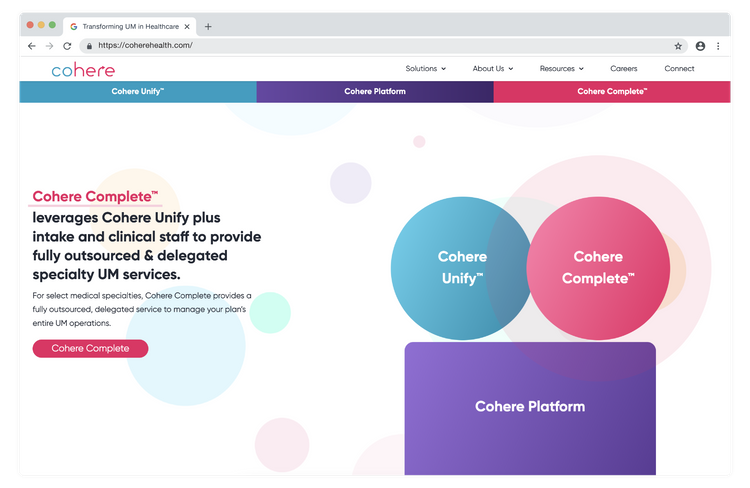This screenshot has width=750, height=488.
Task: Open the three-dot browser menu
Action: coord(718,46)
